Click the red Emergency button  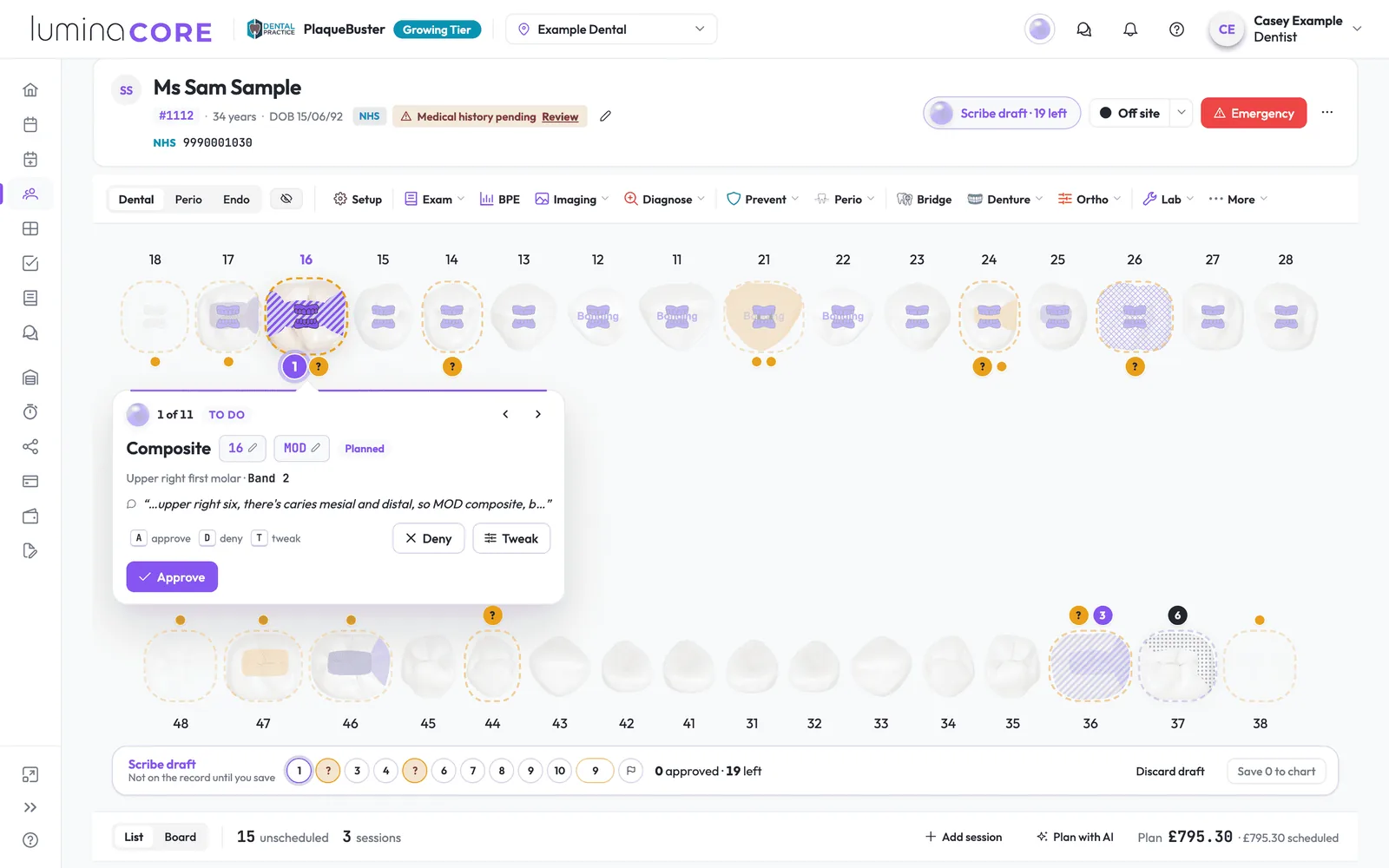tap(1254, 113)
